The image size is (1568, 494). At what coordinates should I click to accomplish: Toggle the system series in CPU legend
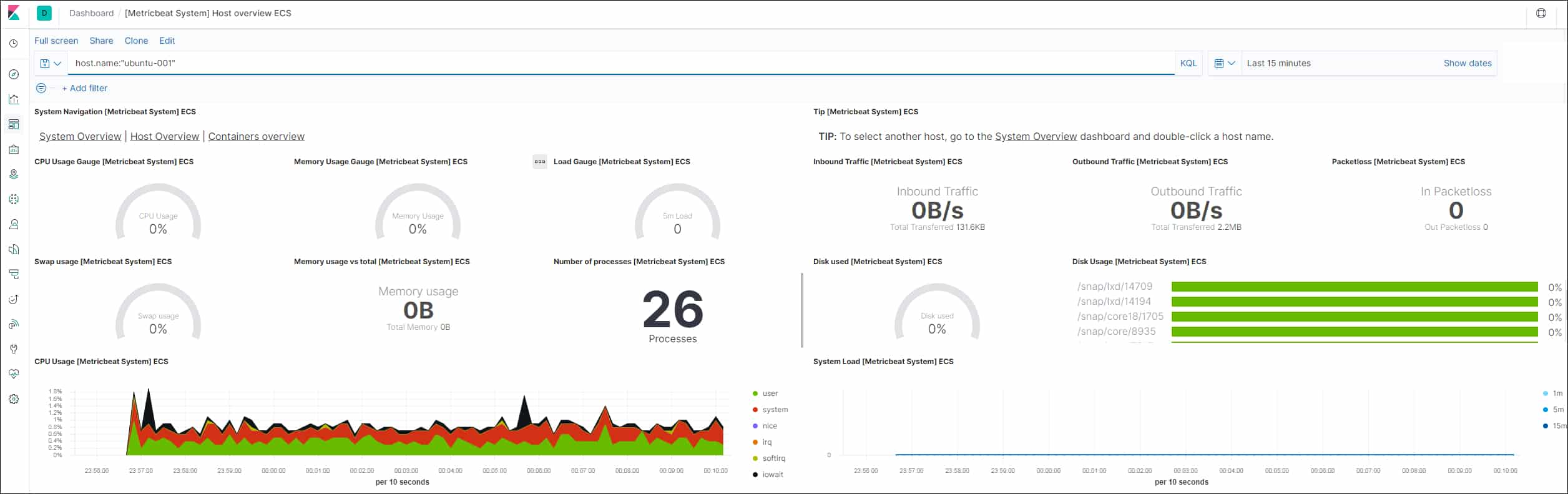(x=774, y=410)
